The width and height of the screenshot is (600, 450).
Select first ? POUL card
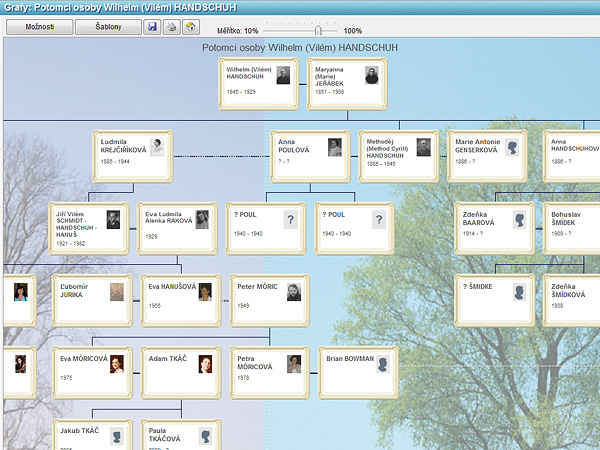[x=266, y=228]
